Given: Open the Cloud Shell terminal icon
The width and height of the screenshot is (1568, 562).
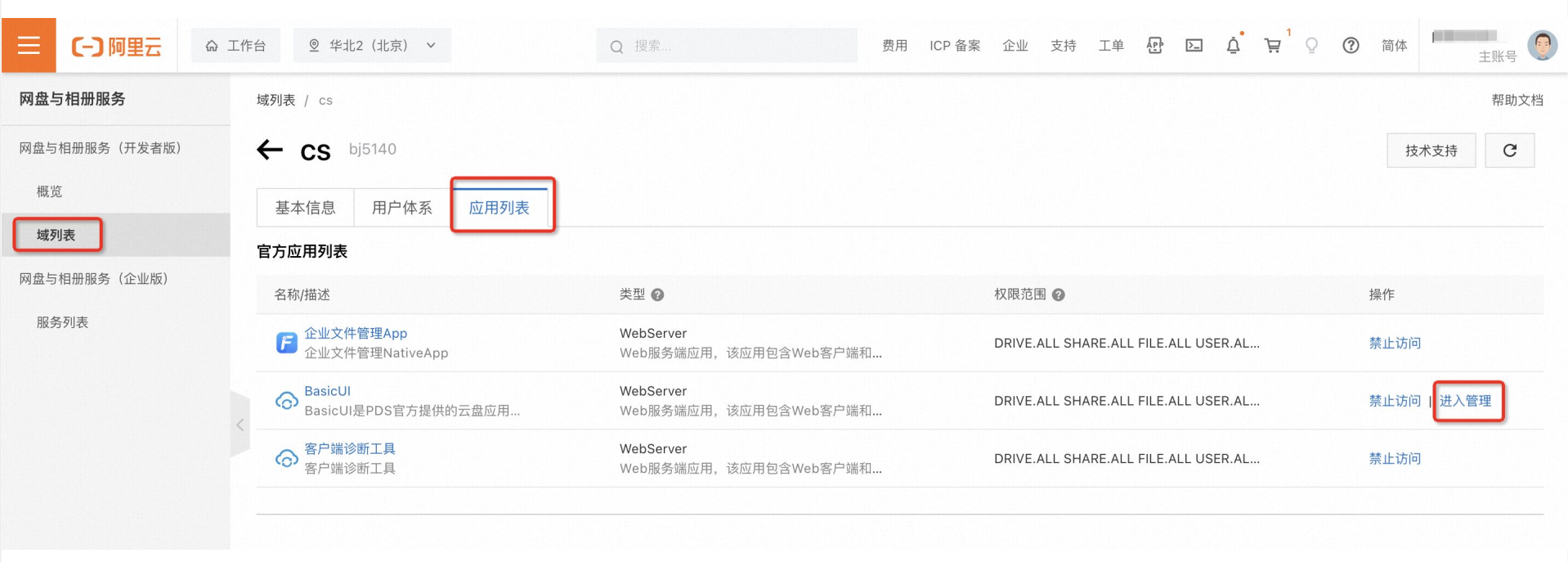Looking at the screenshot, I should pyautogui.click(x=1194, y=46).
